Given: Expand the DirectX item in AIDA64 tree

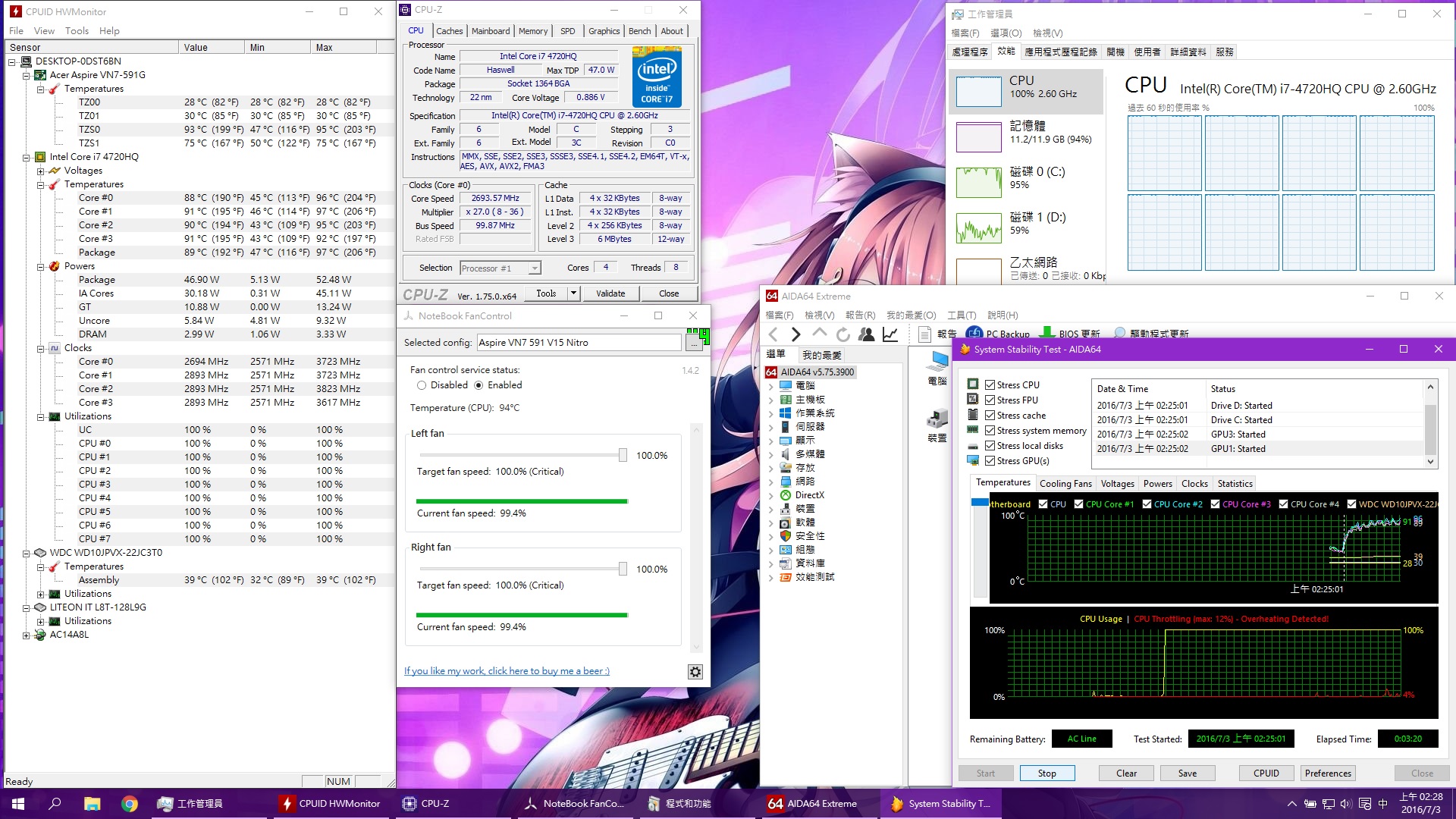Looking at the screenshot, I should click(x=771, y=496).
